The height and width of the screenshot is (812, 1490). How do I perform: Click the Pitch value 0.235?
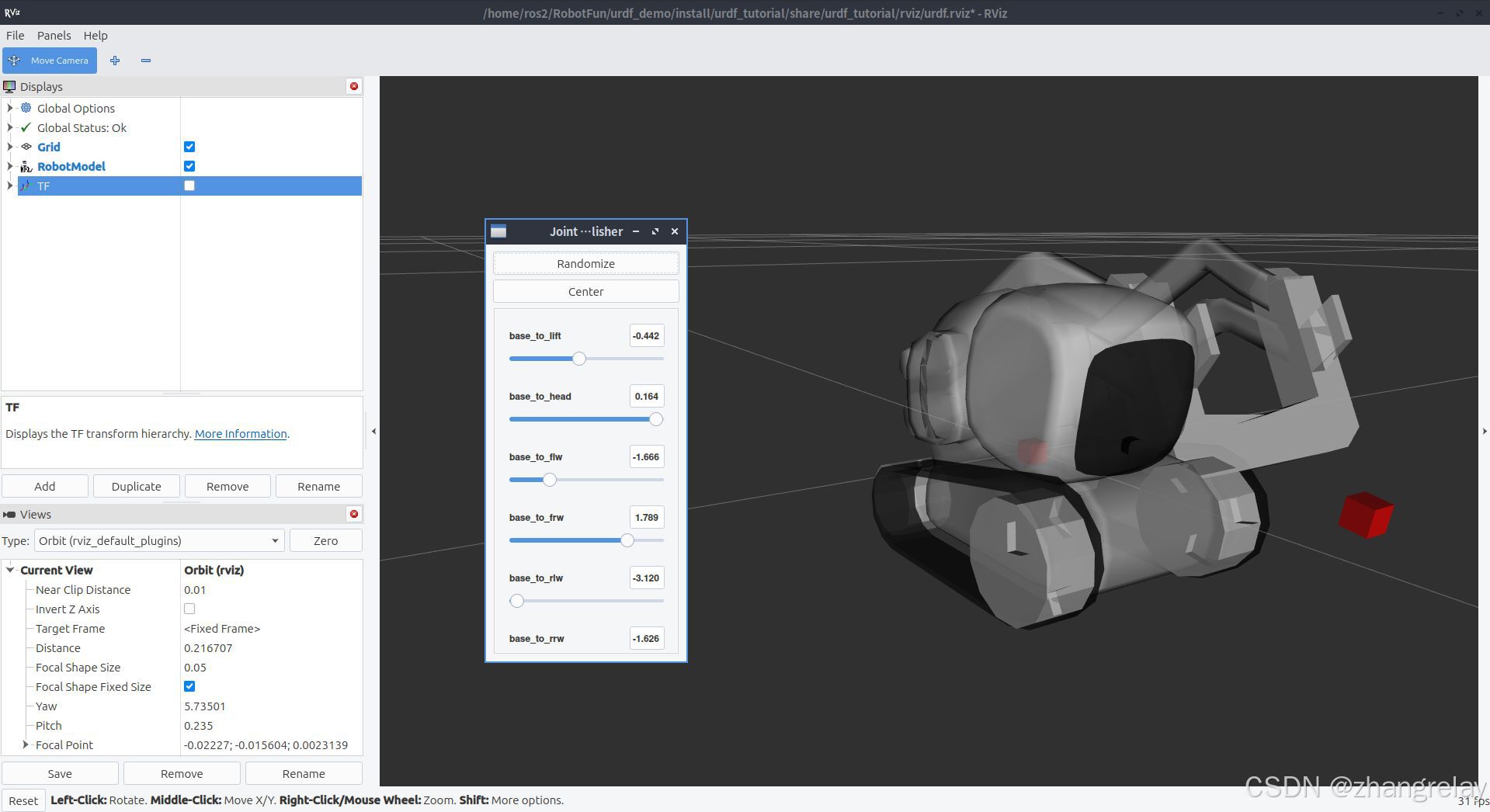199,726
